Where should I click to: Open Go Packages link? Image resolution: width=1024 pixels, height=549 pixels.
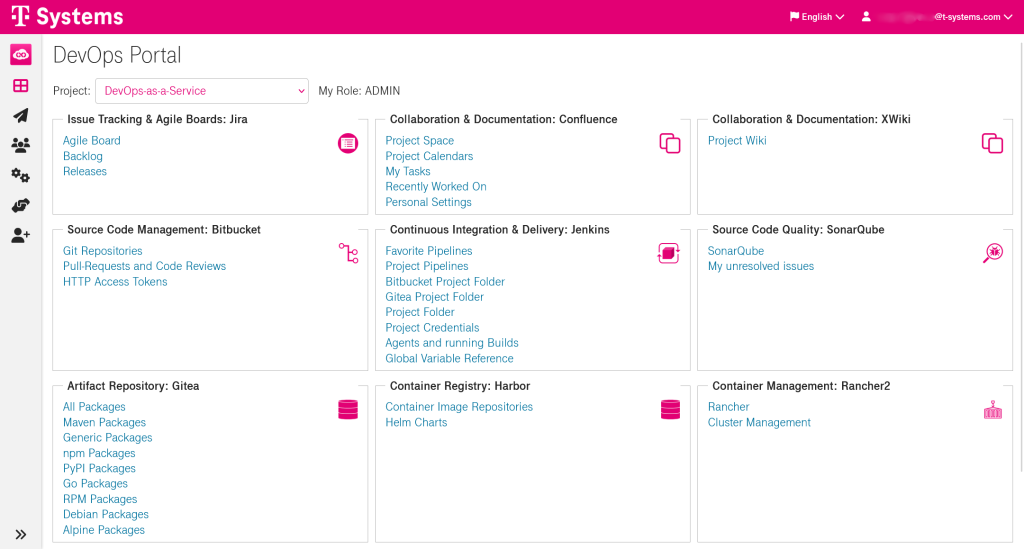pyautogui.click(x=95, y=484)
